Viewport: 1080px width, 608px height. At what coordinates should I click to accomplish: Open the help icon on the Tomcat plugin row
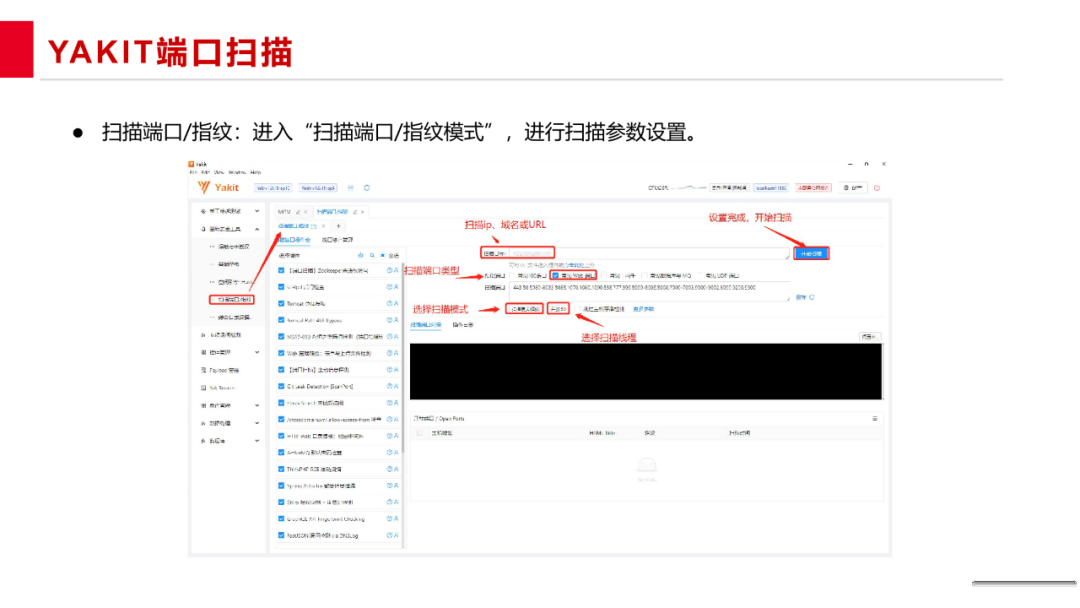pyautogui.click(x=389, y=304)
